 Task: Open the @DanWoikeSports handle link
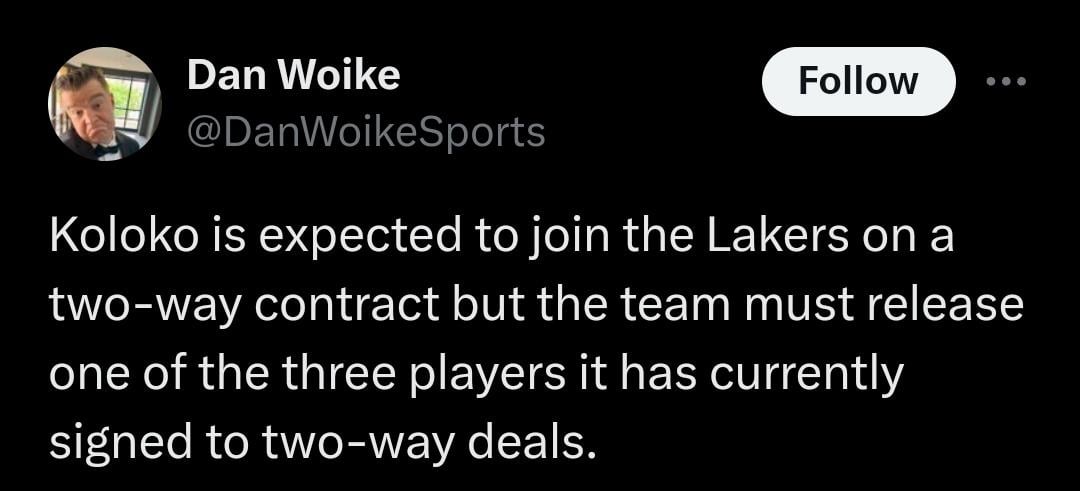coord(366,131)
